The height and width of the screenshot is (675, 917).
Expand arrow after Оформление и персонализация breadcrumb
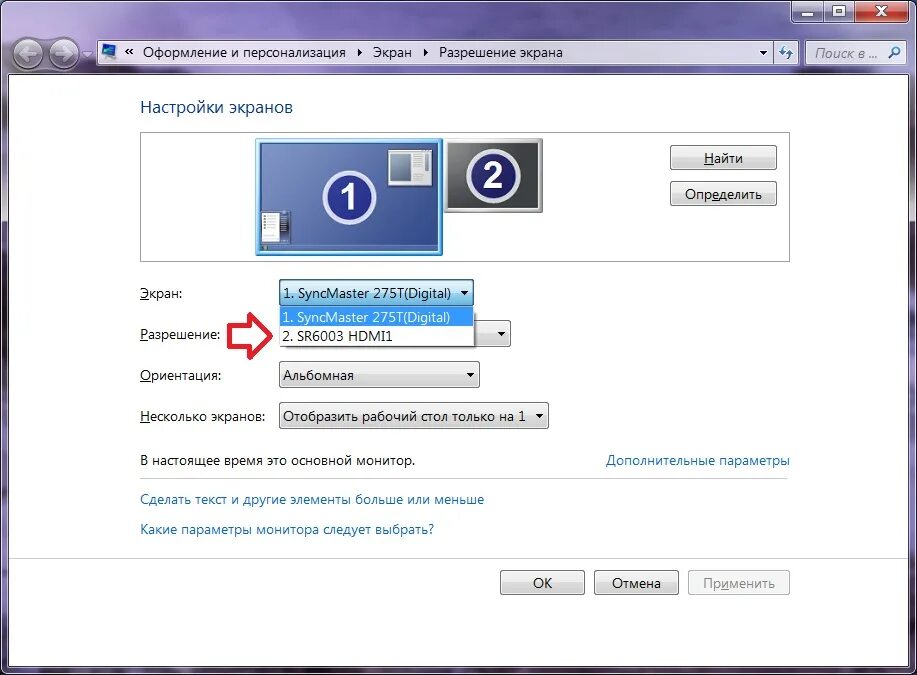click(359, 53)
